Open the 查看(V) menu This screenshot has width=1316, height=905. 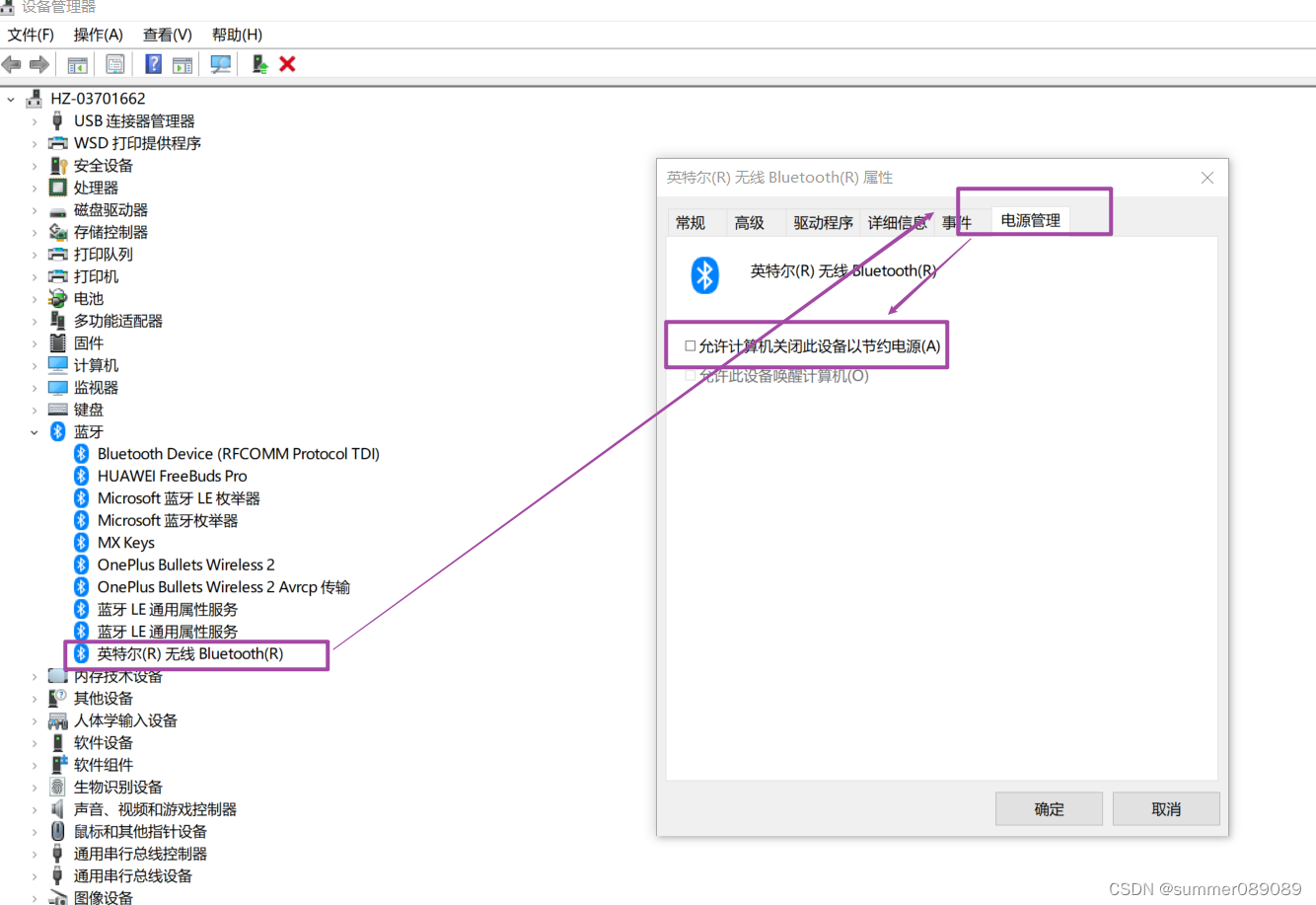167,35
